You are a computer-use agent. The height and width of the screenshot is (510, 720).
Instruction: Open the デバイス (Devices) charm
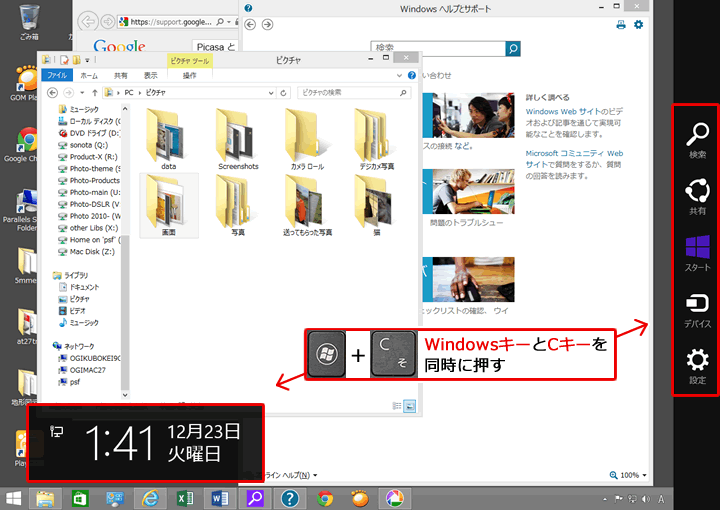tap(697, 310)
